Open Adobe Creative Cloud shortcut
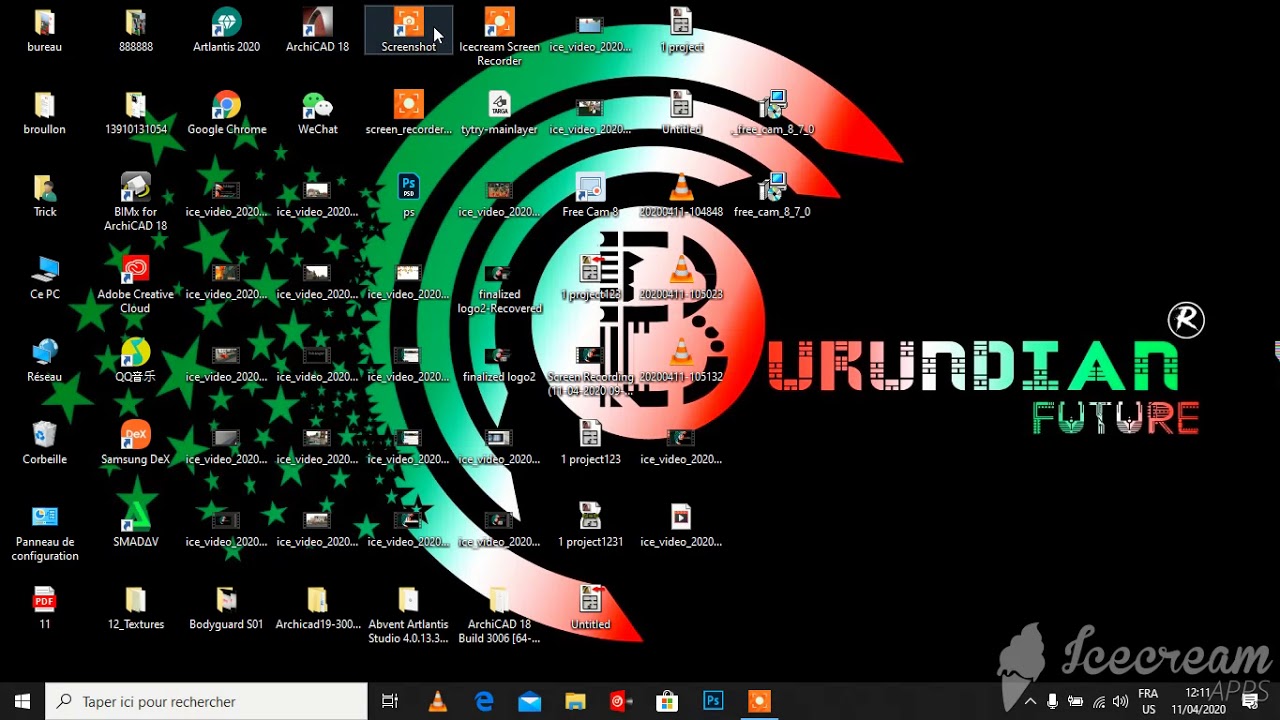 135,285
